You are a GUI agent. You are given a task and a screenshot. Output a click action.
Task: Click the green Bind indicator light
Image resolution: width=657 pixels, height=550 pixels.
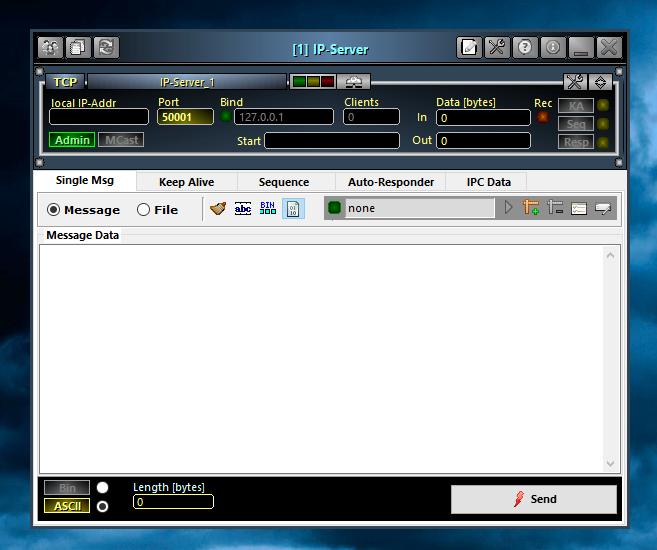coord(225,116)
